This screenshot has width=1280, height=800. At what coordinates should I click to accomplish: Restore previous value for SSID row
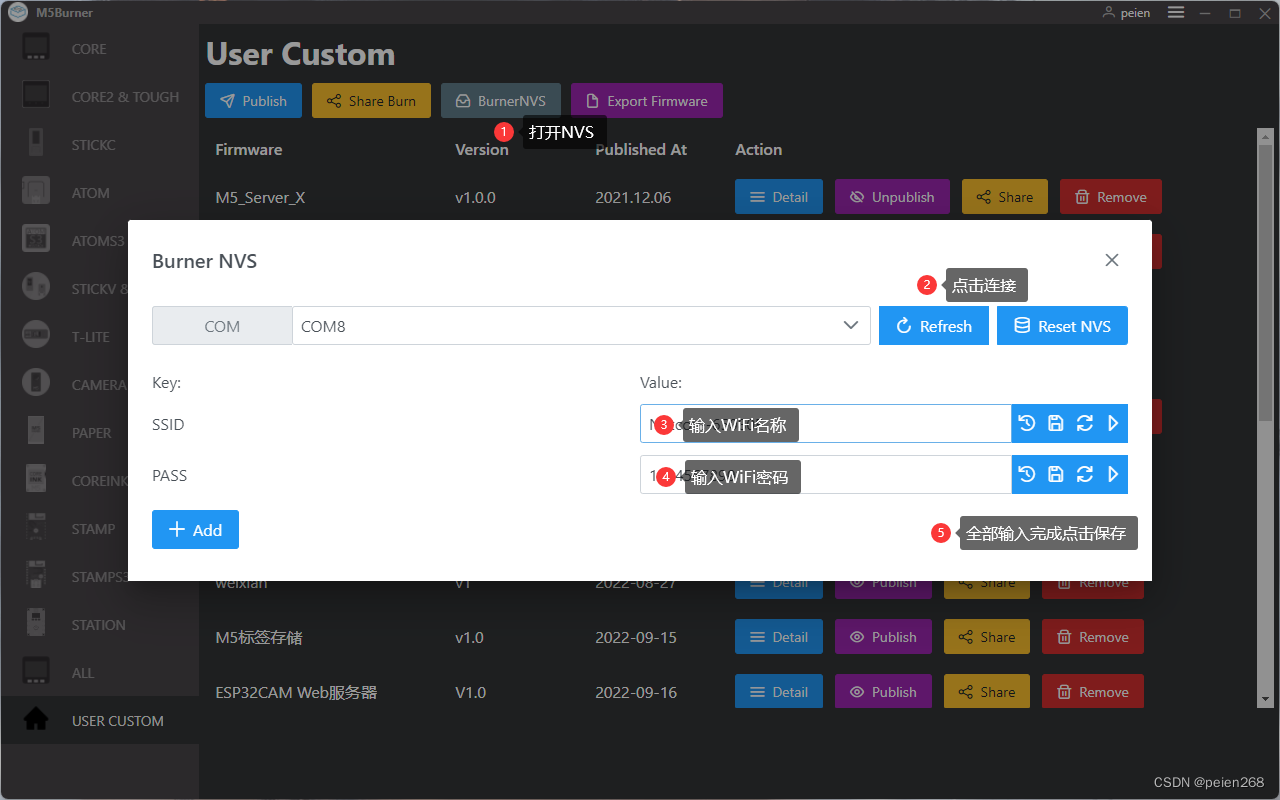point(1026,424)
